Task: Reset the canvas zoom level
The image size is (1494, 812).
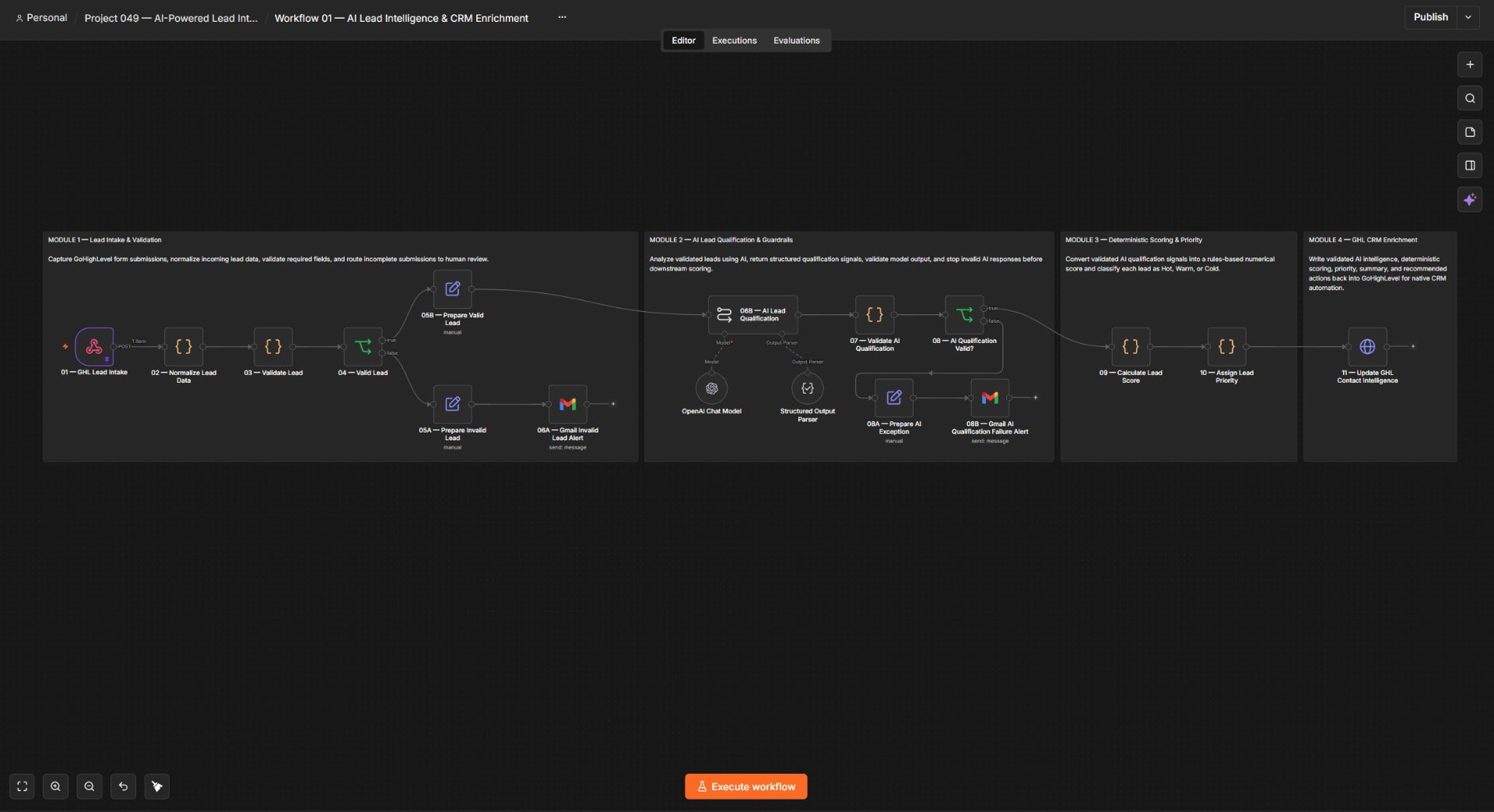Action: (123, 786)
